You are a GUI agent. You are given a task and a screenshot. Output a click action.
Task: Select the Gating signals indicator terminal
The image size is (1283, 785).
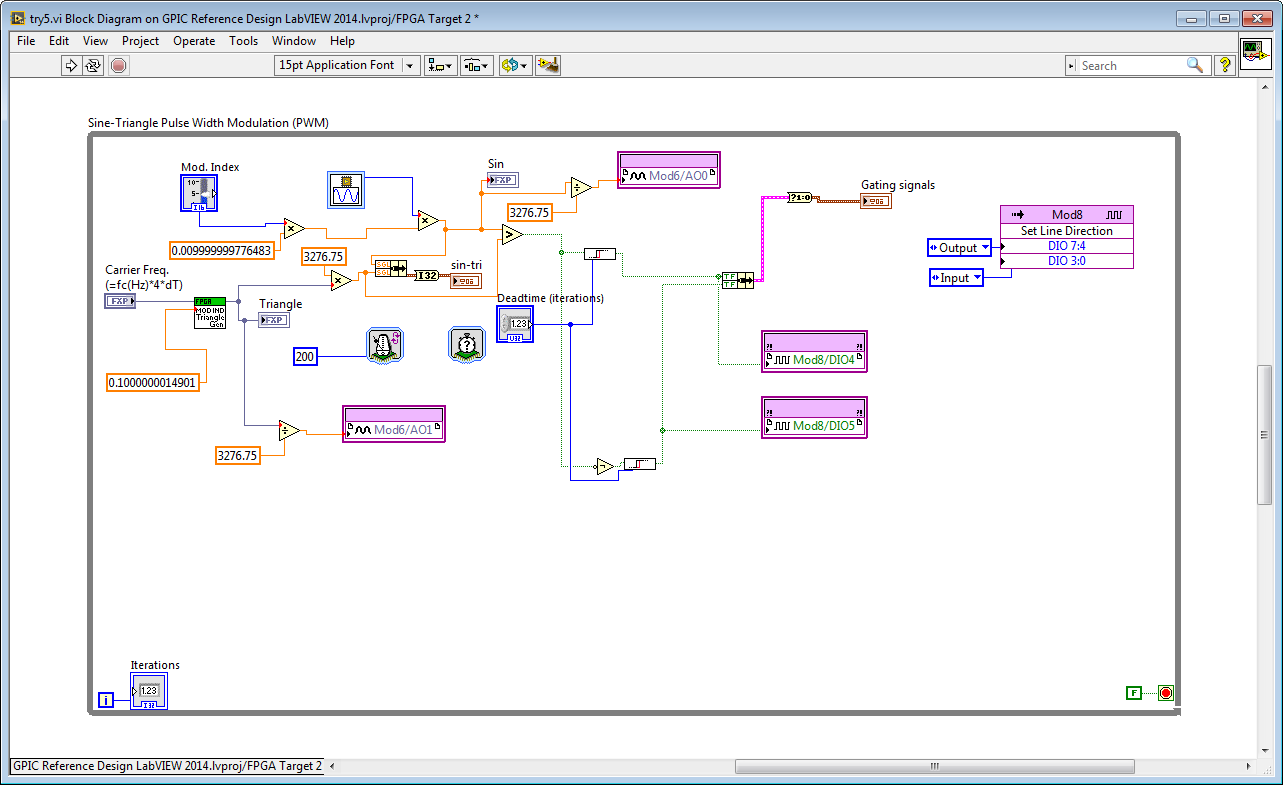876,201
